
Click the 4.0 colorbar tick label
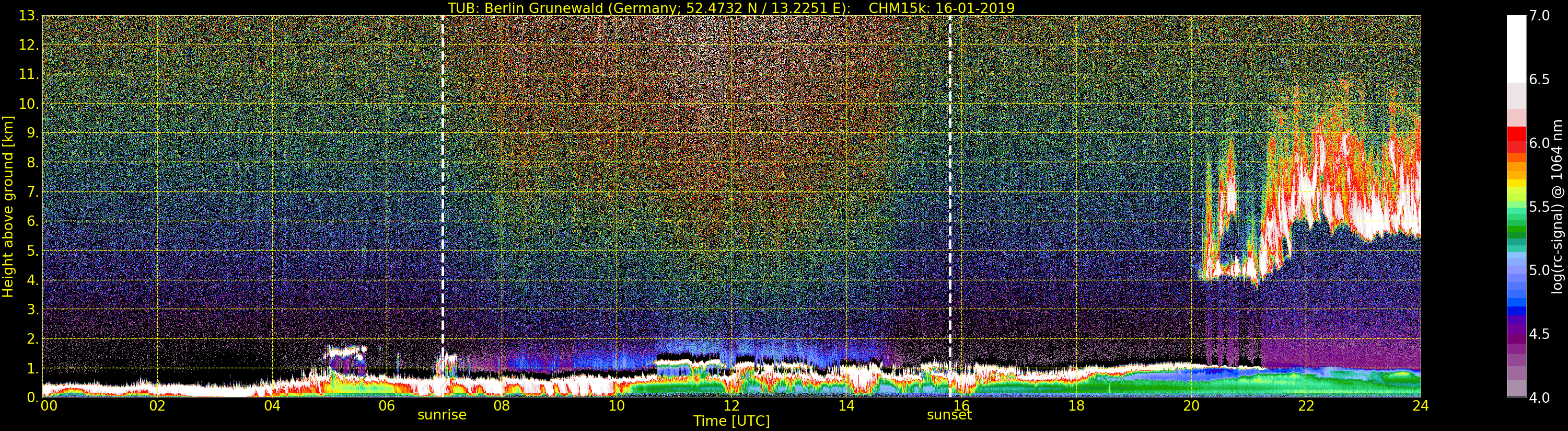click(1539, 398)
